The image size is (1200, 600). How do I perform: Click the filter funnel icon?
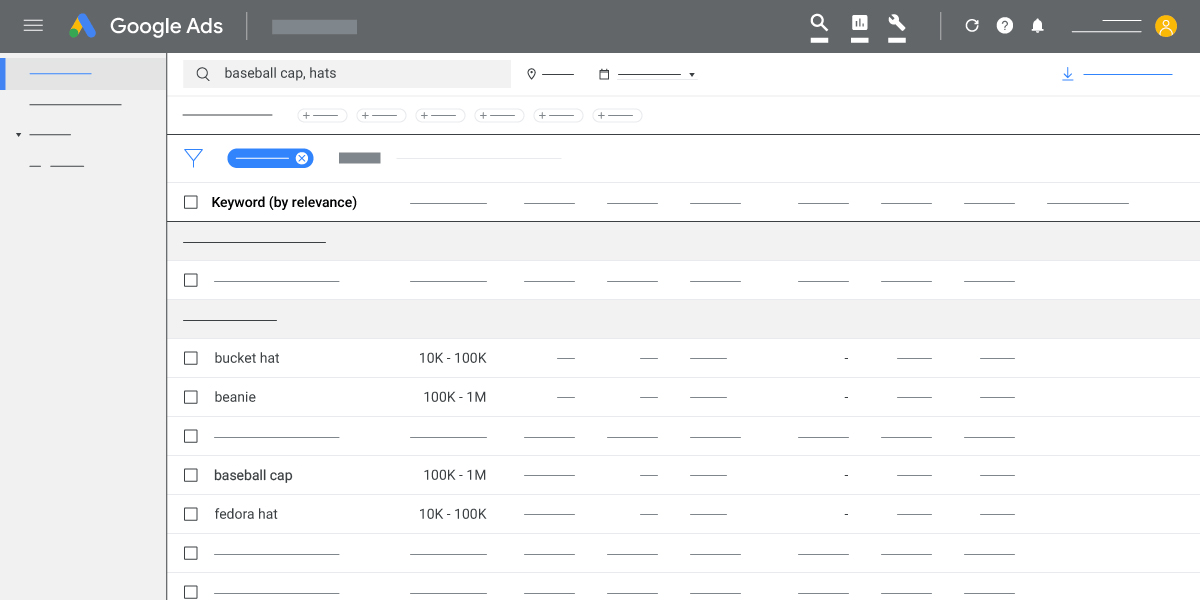pos(193,157)
